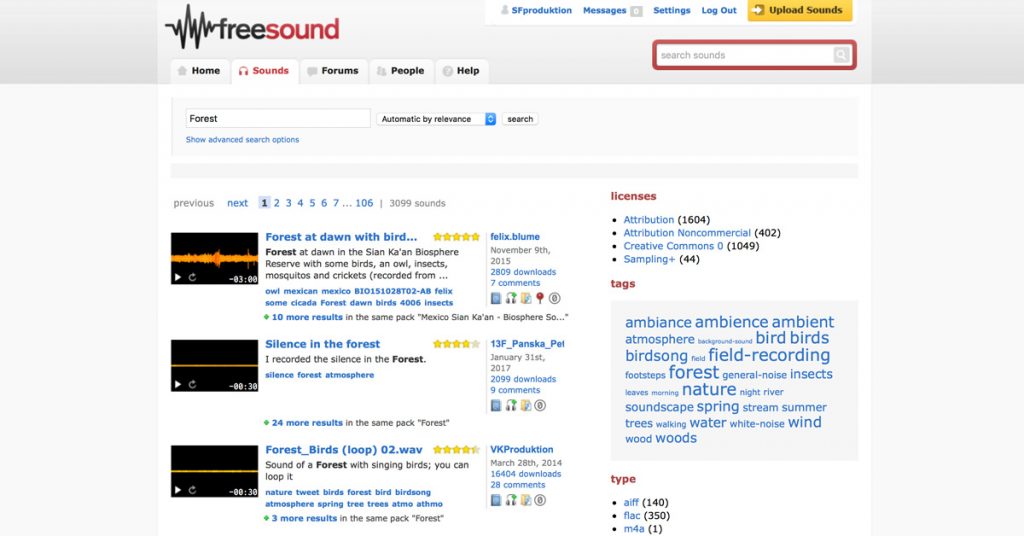Click the Upload Sounds button

click(799, 10)
